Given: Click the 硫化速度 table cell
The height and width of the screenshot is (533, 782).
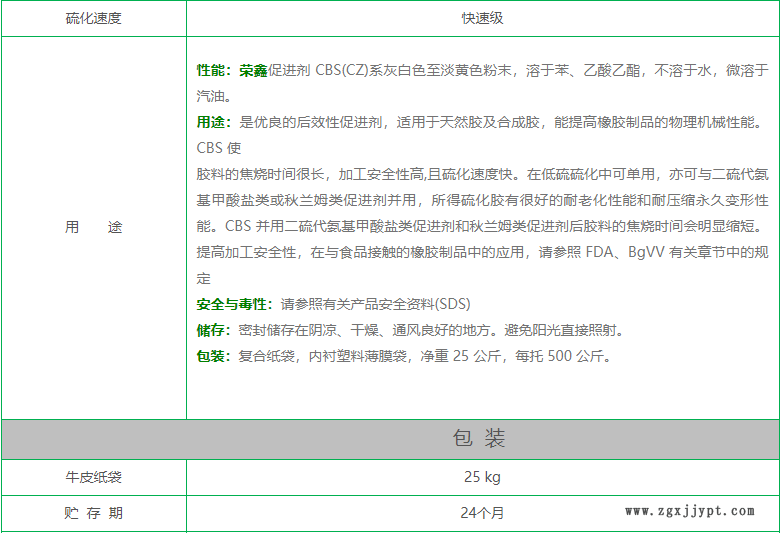Looking at the screenshot, I should pos(93,18).
